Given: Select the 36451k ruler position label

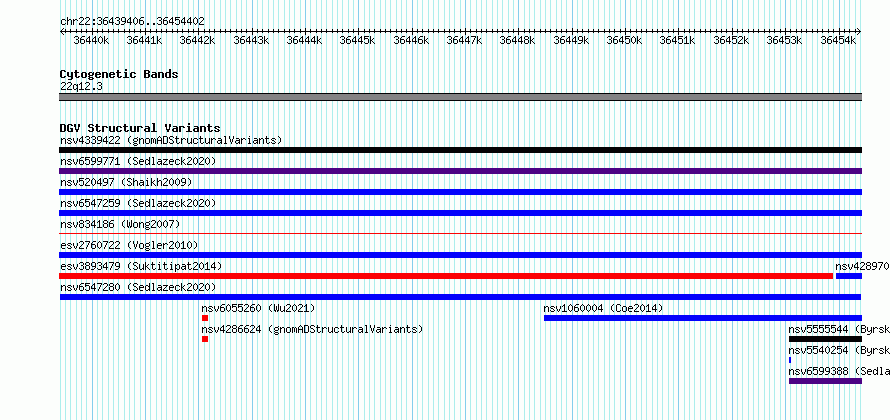Looking at the screenshot, I should (x=678, y=40).
